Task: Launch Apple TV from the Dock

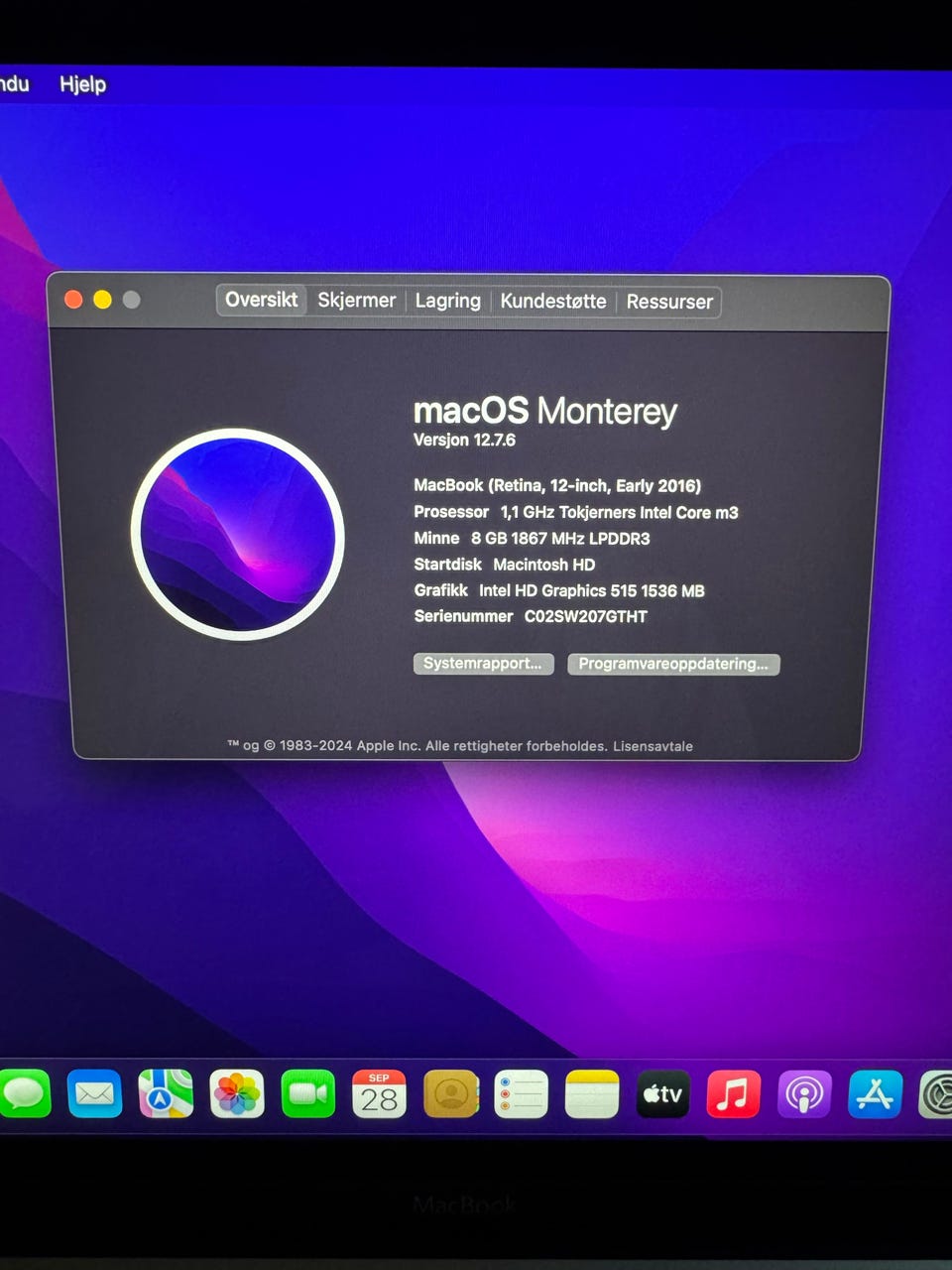Action: click(662, 1093)
